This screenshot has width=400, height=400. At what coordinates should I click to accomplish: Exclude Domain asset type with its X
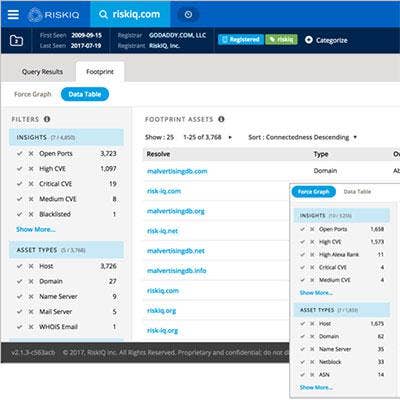[x=31, y=281]
